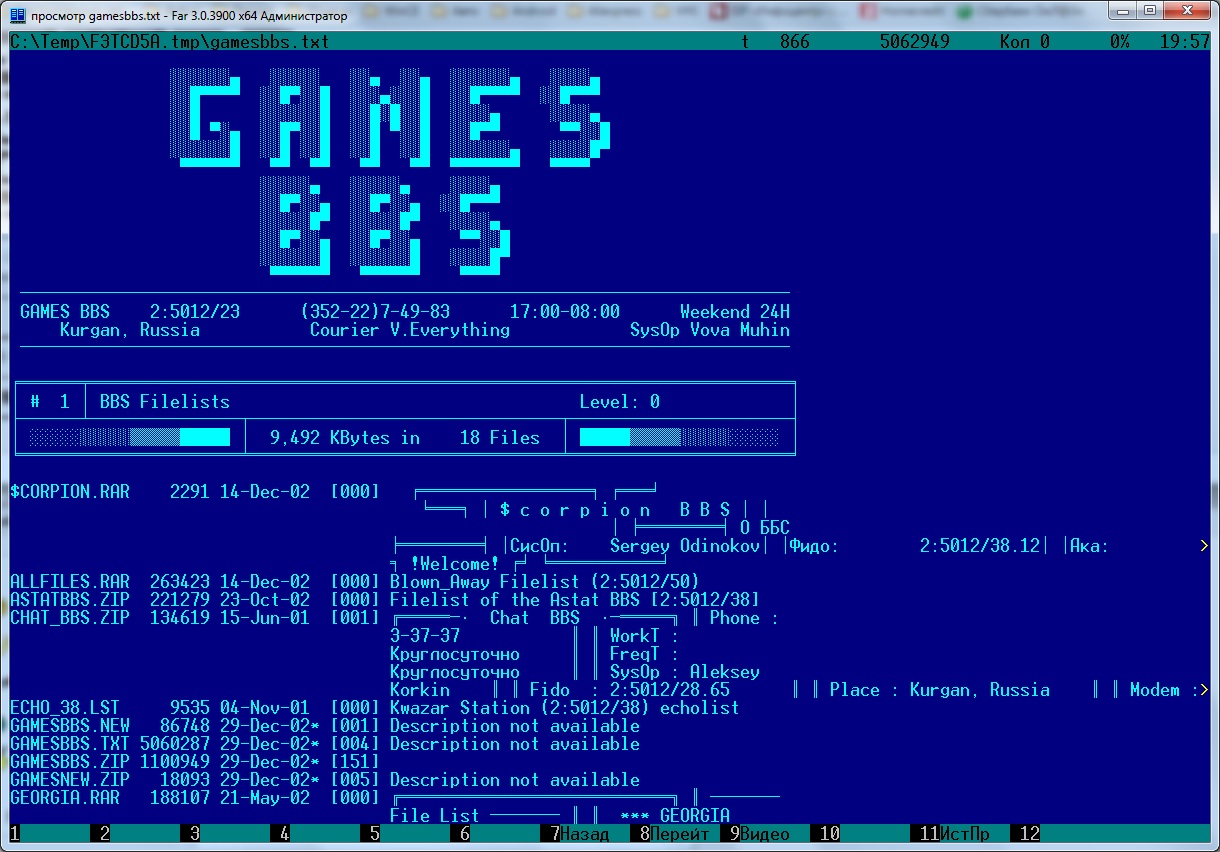Screen dimensions: 1220x852
Task: Click file path C:\Temp\F3TCD5A.tmp\gamesbbs.txt in header
Action: [x=170, y=42]
